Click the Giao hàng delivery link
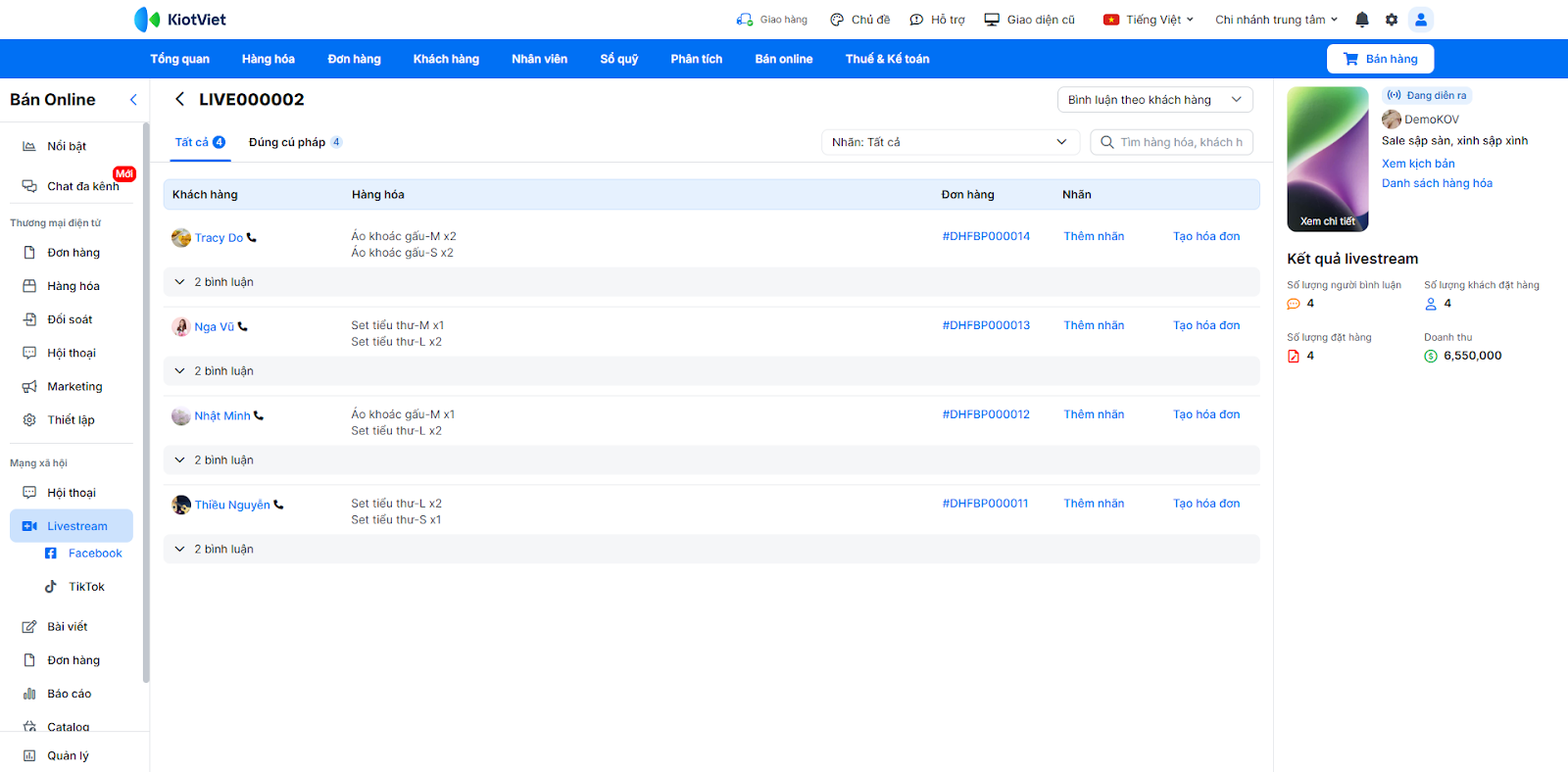 click(x=772, y=20)
